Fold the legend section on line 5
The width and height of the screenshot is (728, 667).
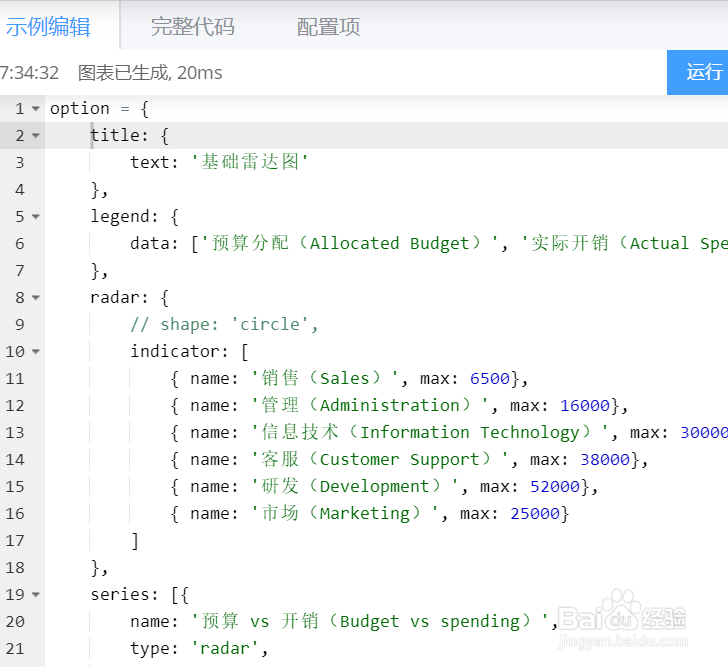tap(37, 216)
